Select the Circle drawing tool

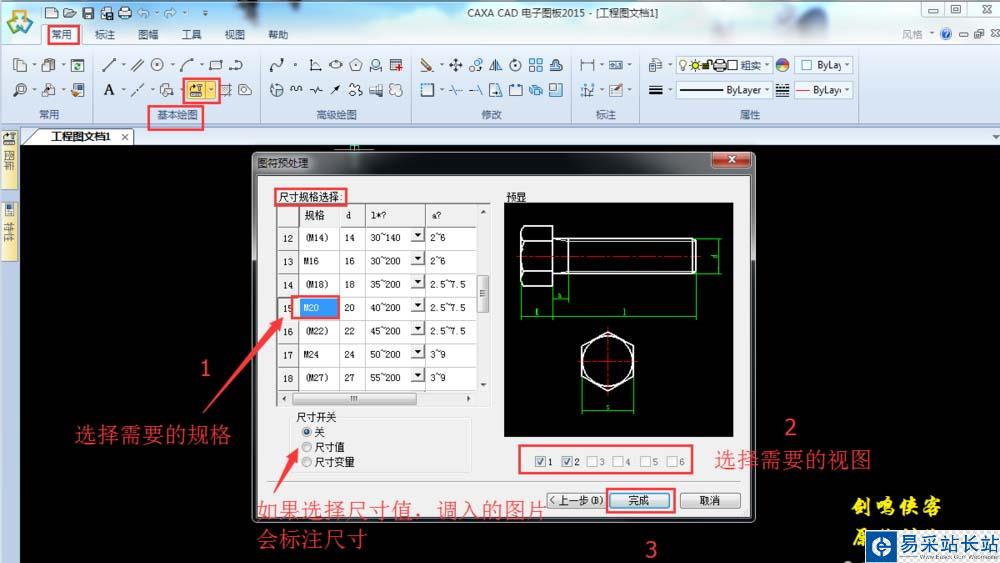coord(158,64)
